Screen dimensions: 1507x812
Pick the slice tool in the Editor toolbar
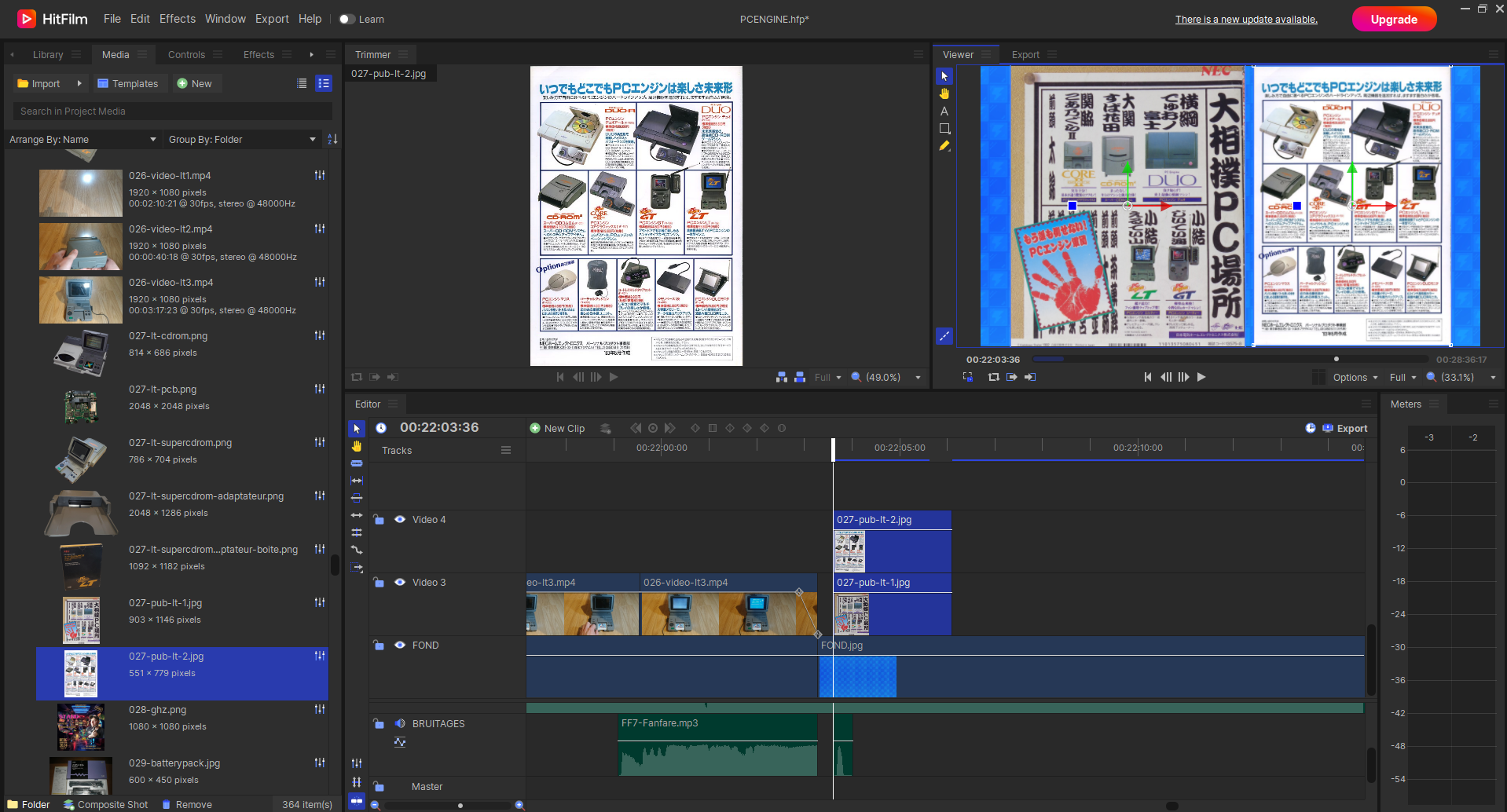[357, 463]
